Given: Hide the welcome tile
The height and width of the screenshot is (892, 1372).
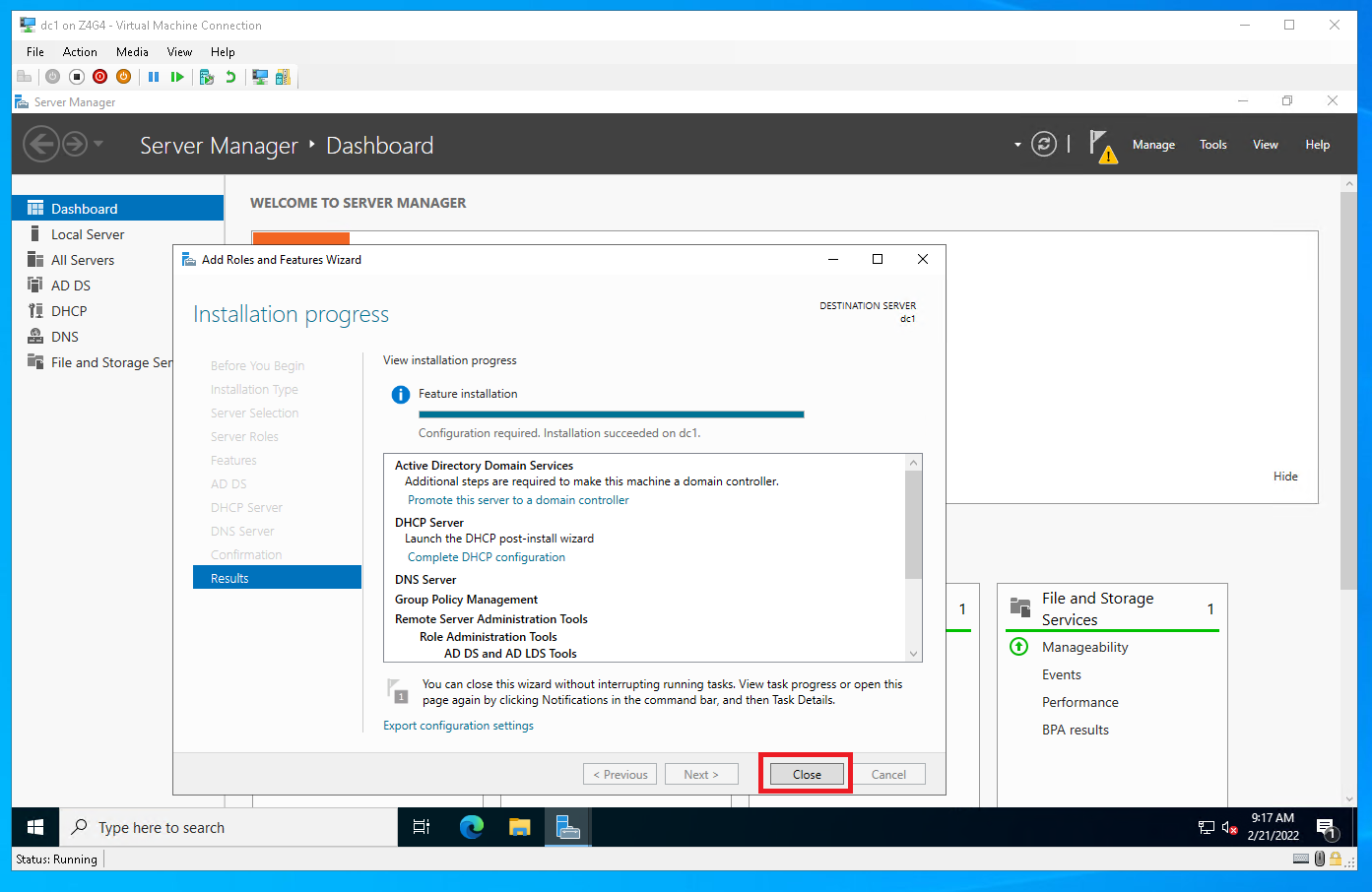Looking at the screenshot, I should [x=1285, y=477].
